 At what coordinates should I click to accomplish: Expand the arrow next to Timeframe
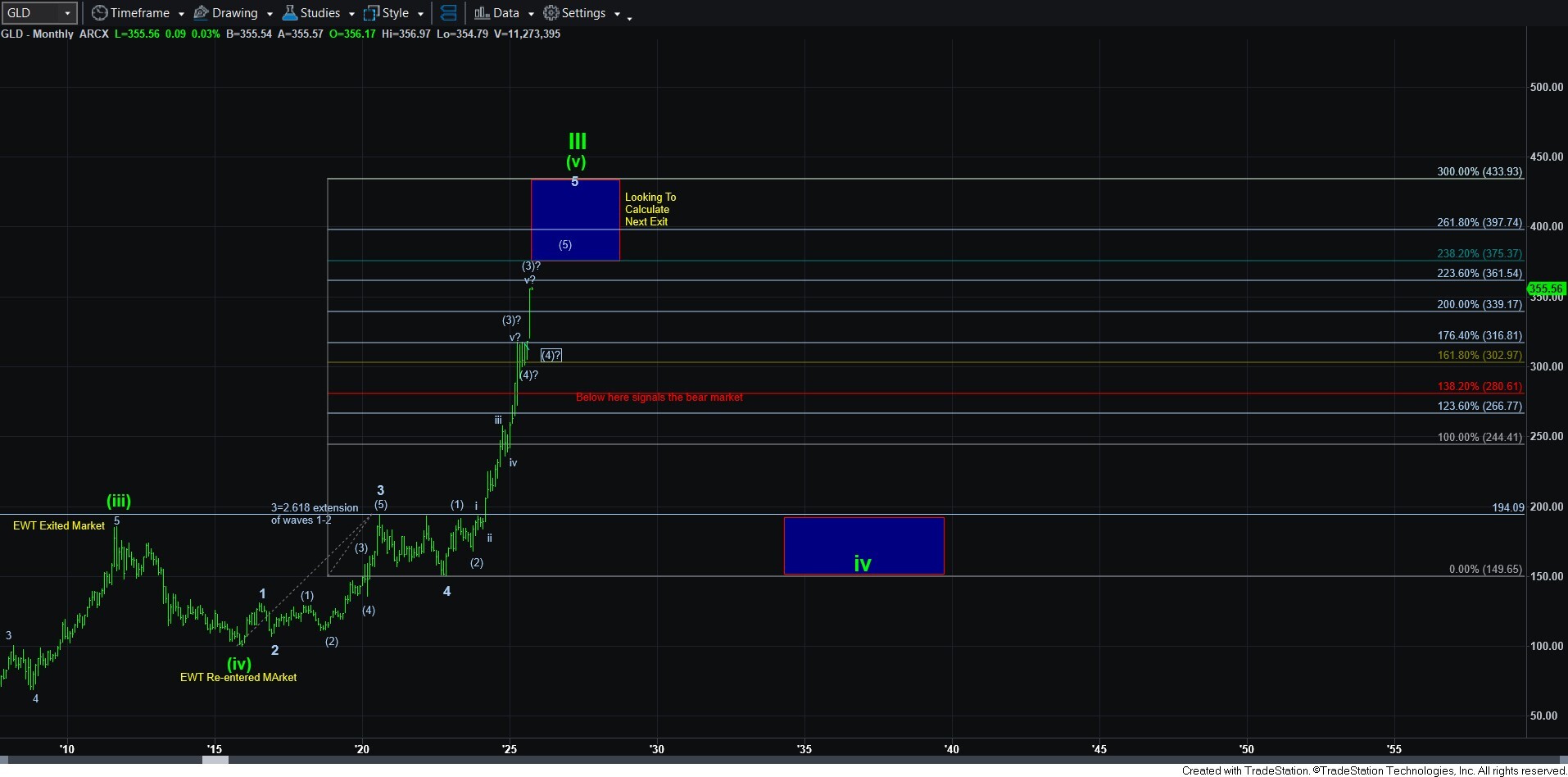coord(181,14)
